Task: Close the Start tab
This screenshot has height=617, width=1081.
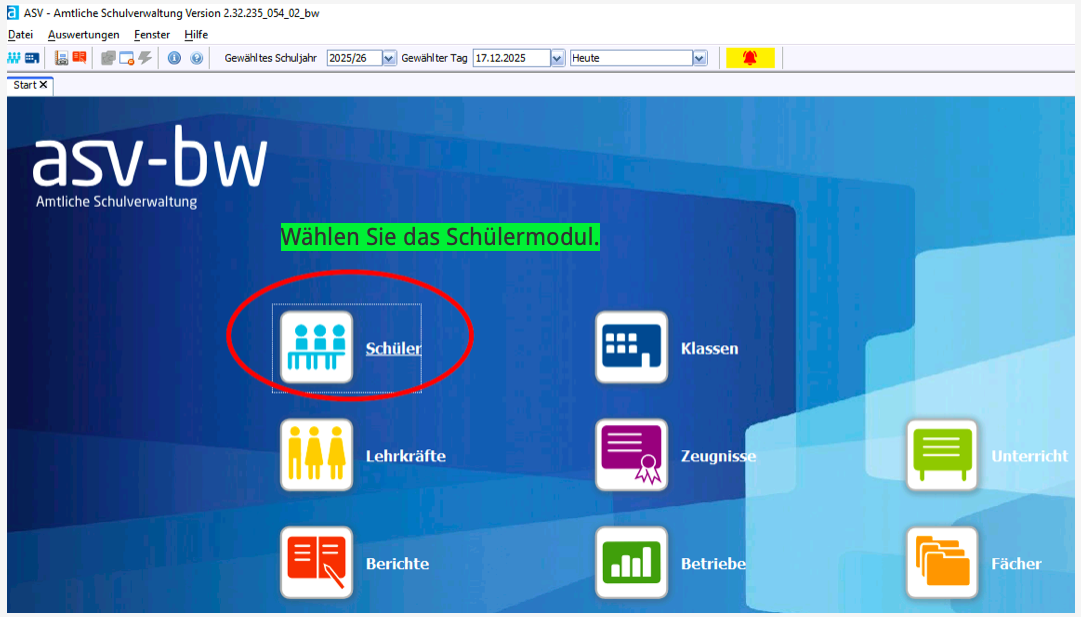Action: [44, 85]
